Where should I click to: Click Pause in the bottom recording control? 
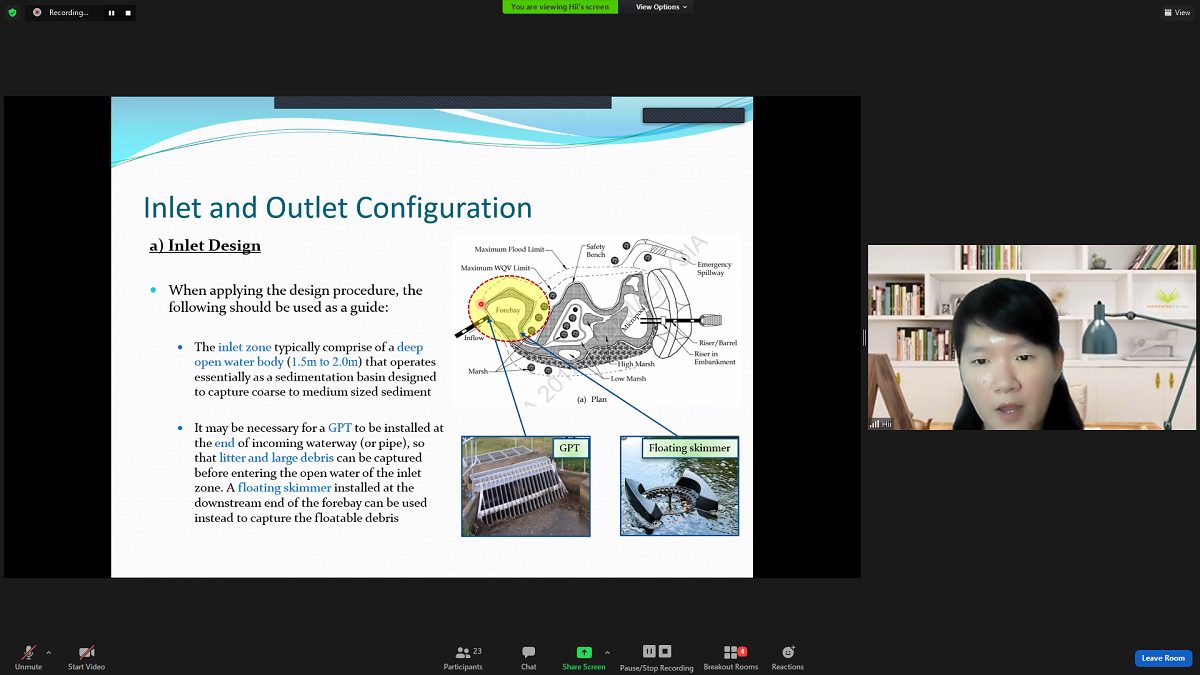[x=649, y=652]
